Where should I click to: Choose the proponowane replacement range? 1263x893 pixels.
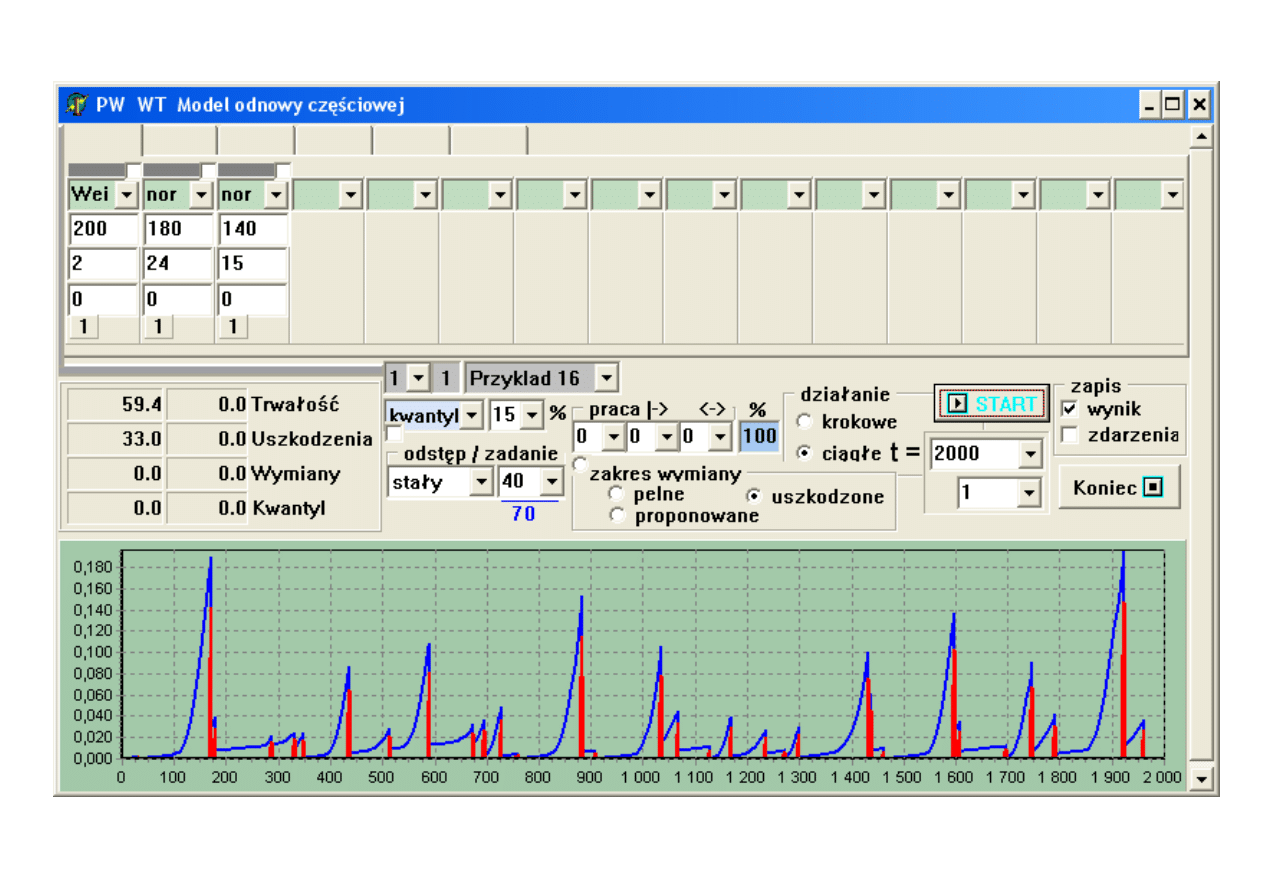pos(616,516)
